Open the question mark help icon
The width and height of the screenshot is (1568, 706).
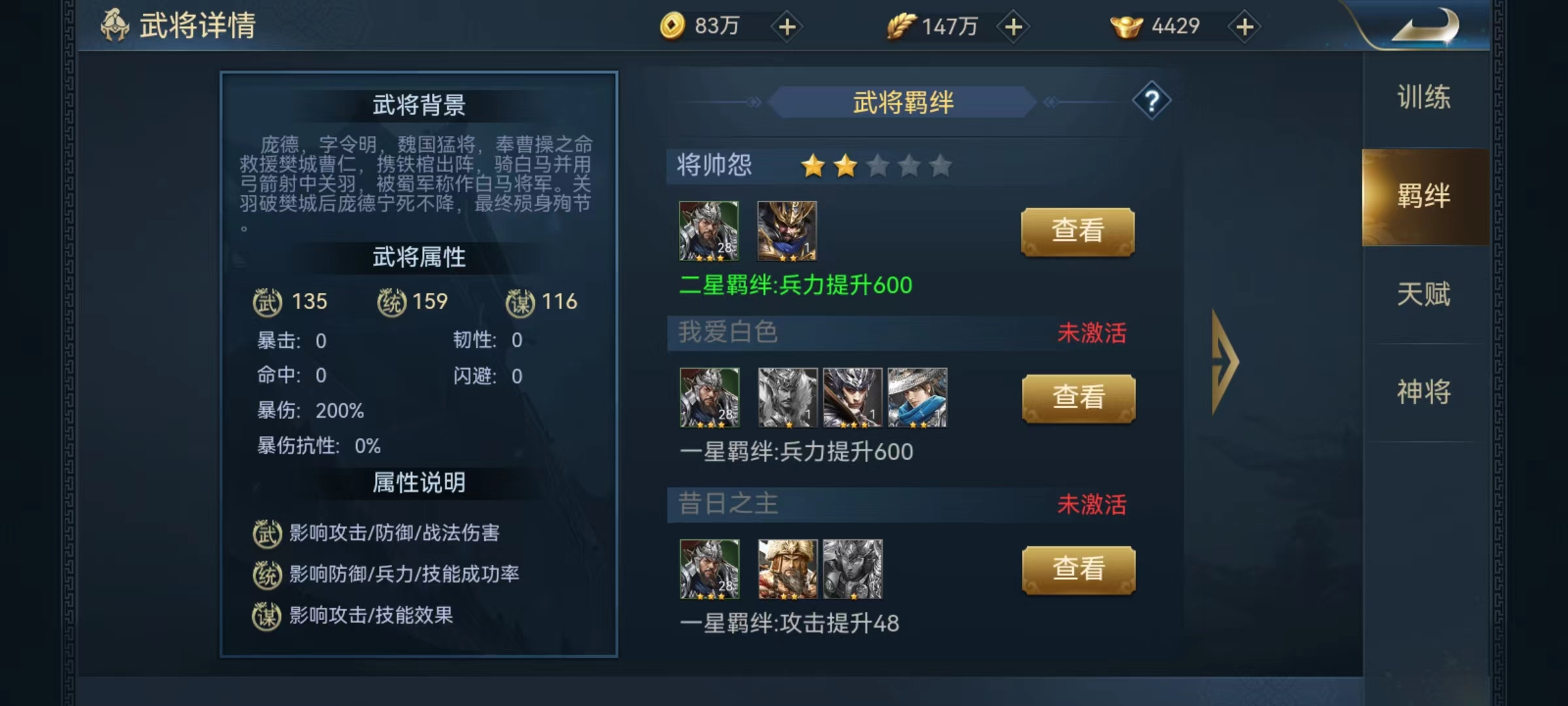coord(1151,101)
